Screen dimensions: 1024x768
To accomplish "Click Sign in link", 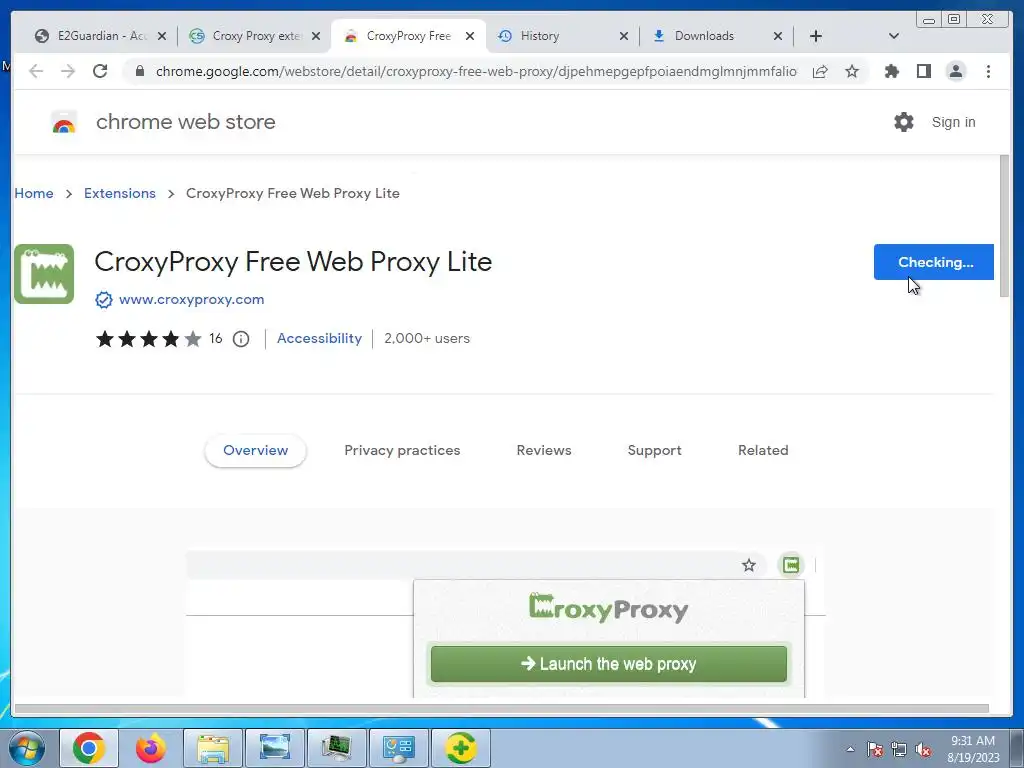I will tap(953, 122).
